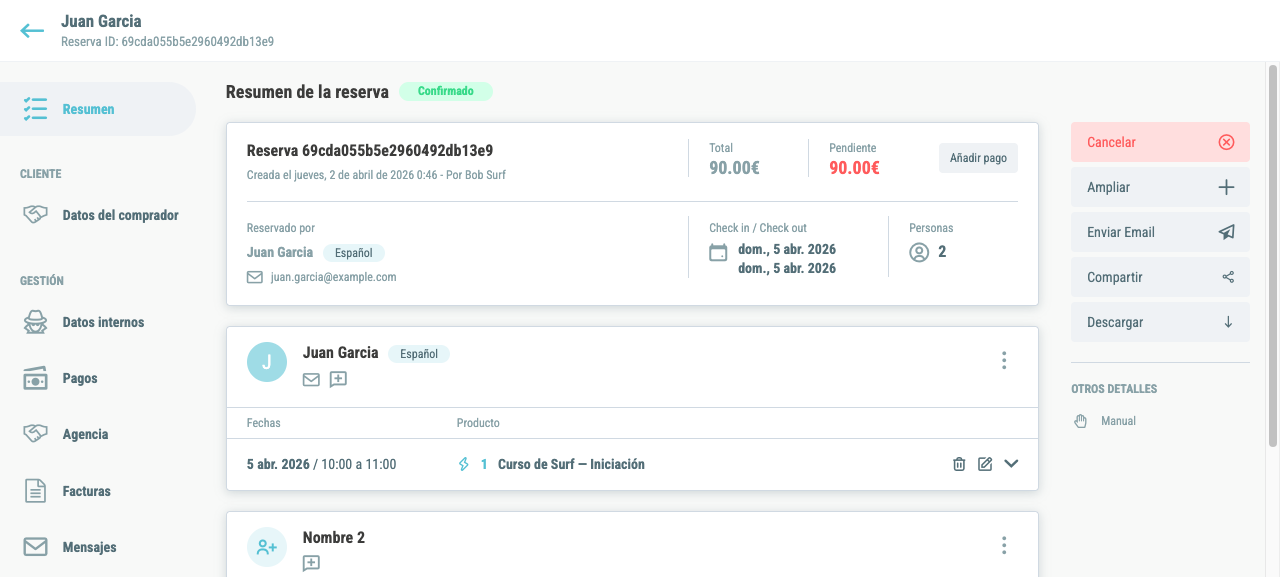Click the add-note icon under Nombre 2
The width and height of the screenshot is (1280, 577).
point(311,564)
